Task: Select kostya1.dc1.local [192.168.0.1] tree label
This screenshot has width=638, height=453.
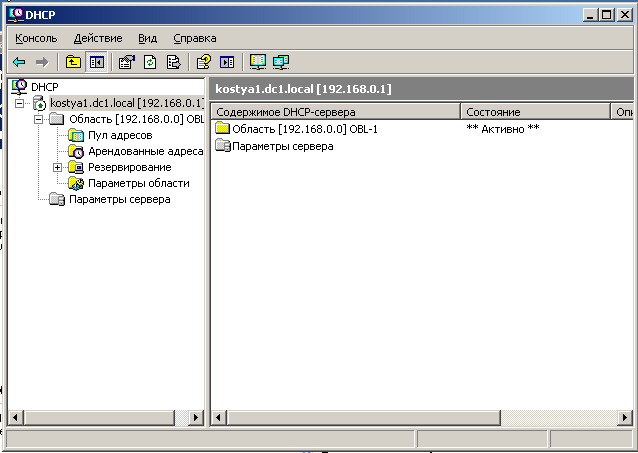Action: [126, 103]
